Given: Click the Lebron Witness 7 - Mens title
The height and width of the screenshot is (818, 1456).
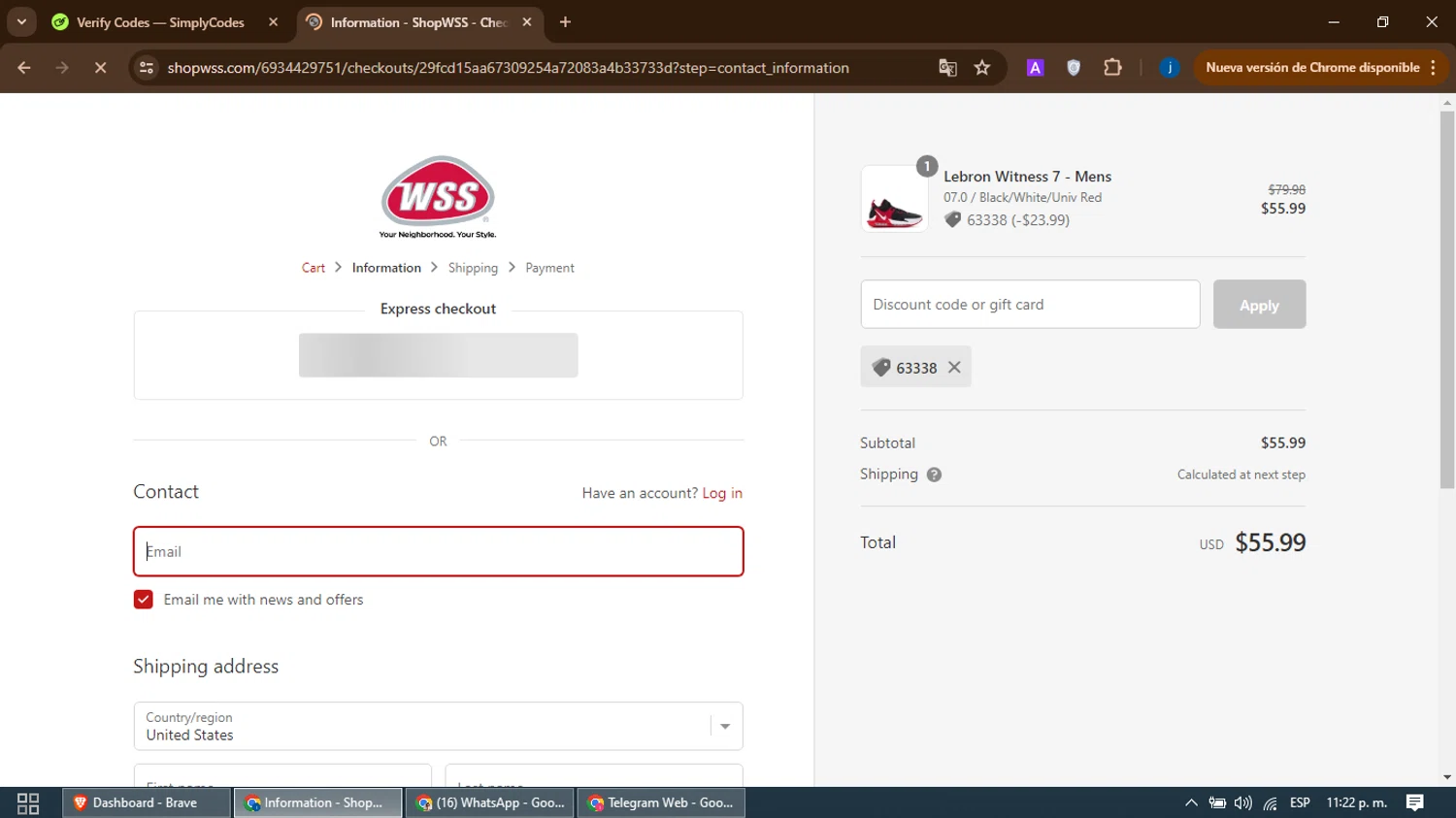Looking at the screenshot, I should click(1027, 177).
